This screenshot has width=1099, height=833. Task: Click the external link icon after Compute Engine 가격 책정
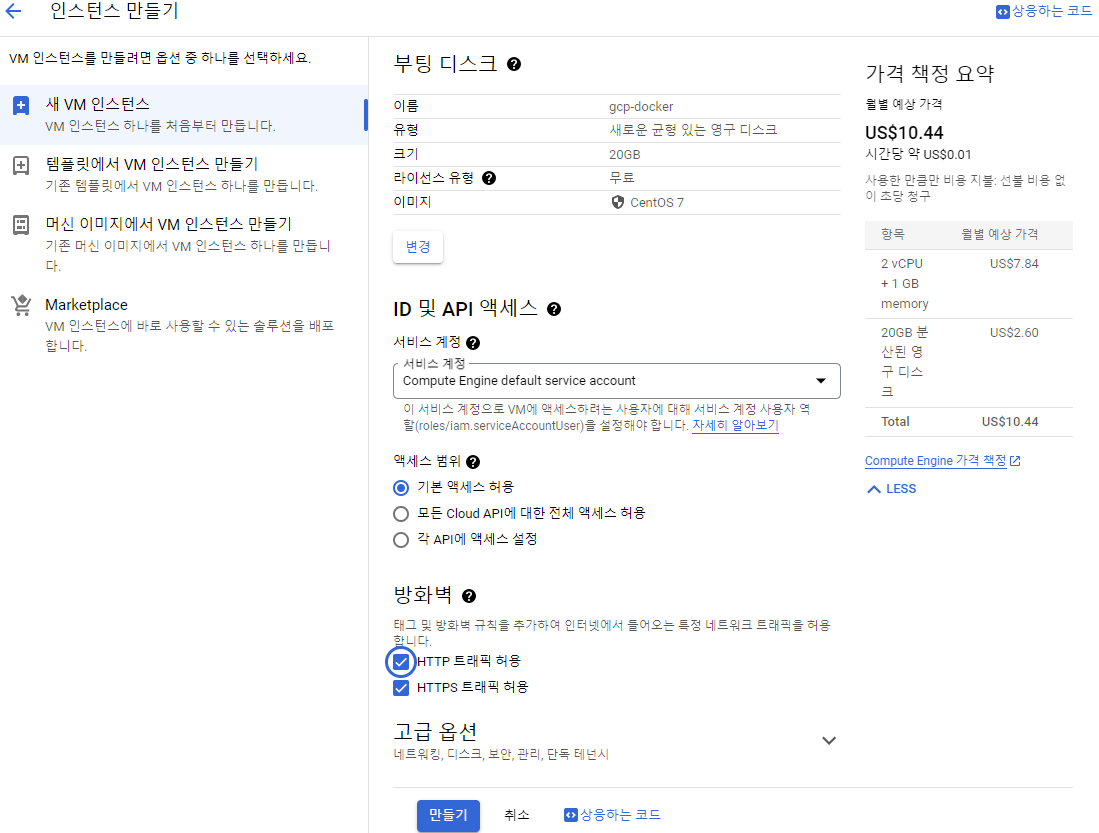coord(1015,461)
